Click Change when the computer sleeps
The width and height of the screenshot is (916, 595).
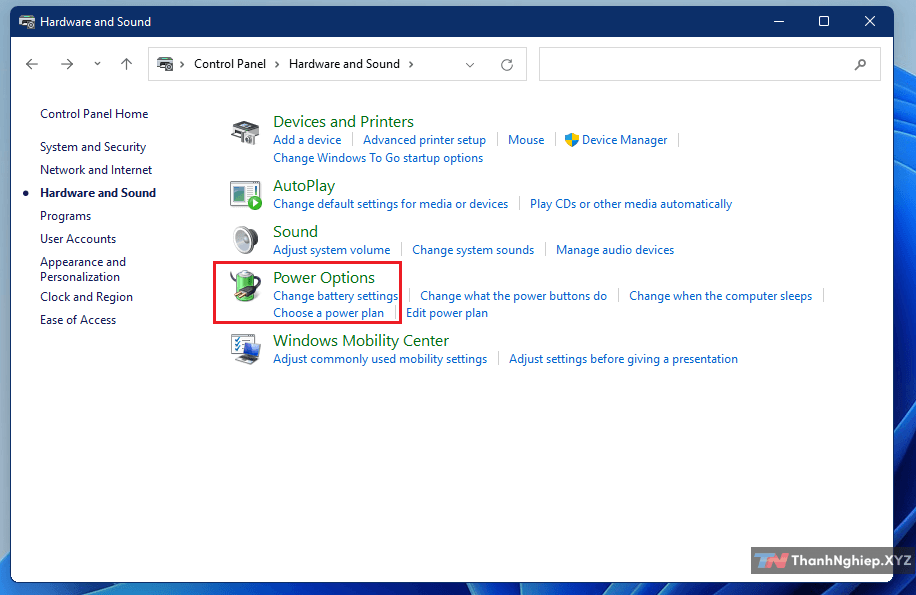(720, 296)
